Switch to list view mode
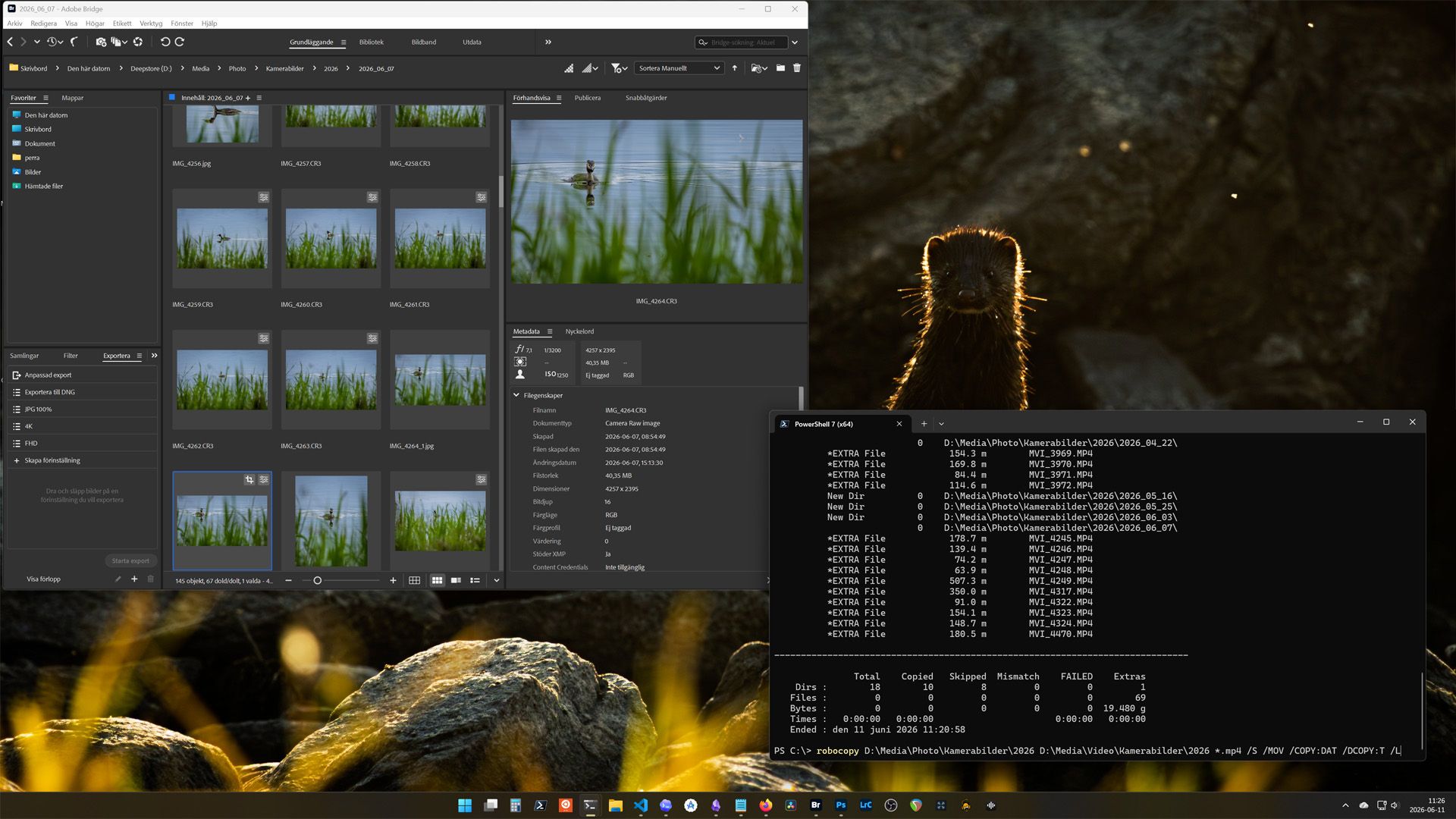 (475, 581)
